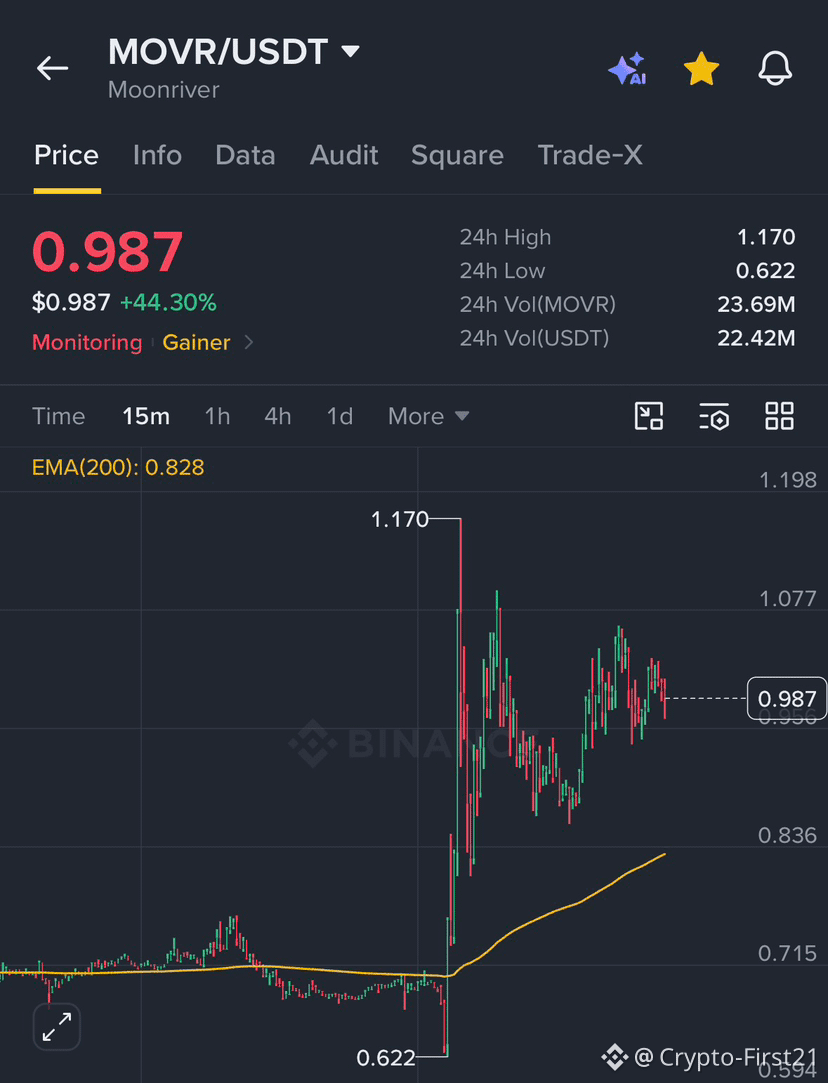Click the +44.30% change percentage
This screenshot has height=1083, width=828.
[169, 303]
